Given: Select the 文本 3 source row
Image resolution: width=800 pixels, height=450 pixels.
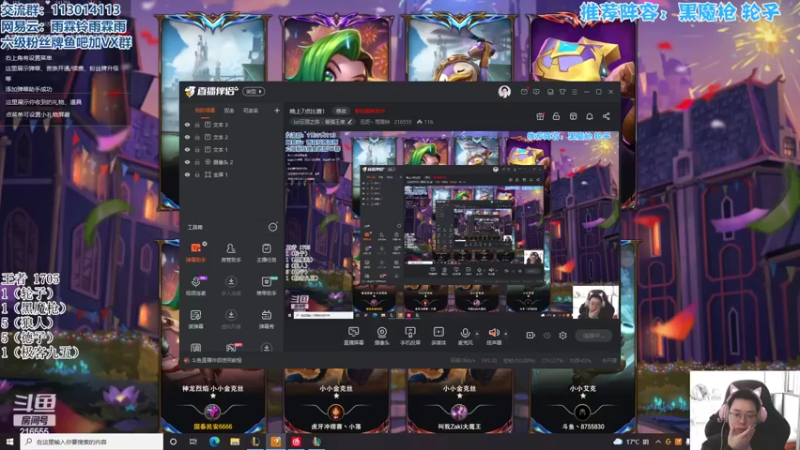Looking at the screenshot, I should pyautogui.click(x=232, y=124).
